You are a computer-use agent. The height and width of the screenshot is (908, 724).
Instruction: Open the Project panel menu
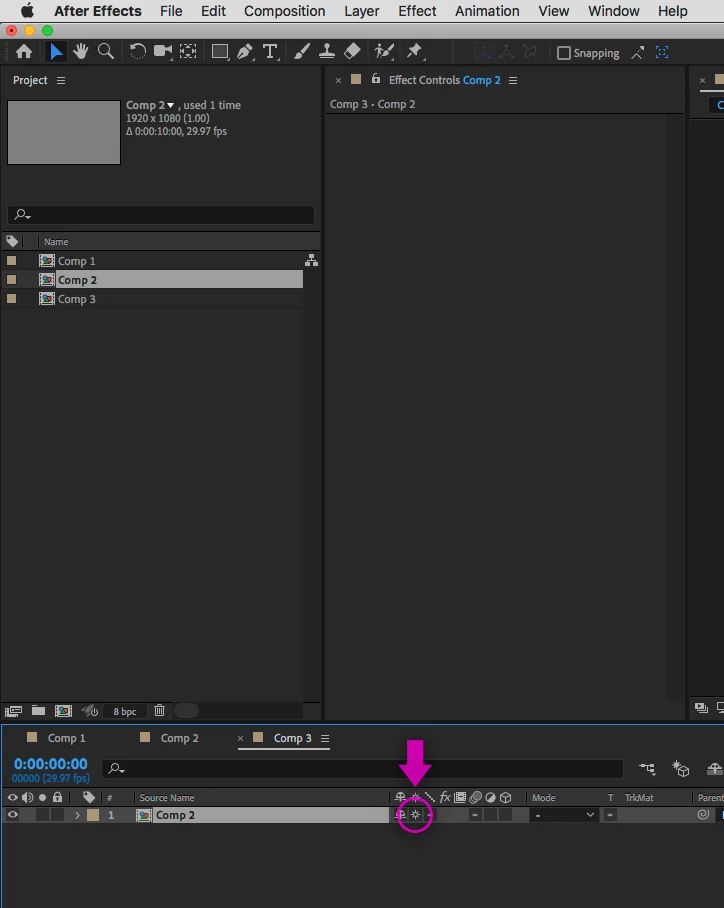tap(61, 80)
